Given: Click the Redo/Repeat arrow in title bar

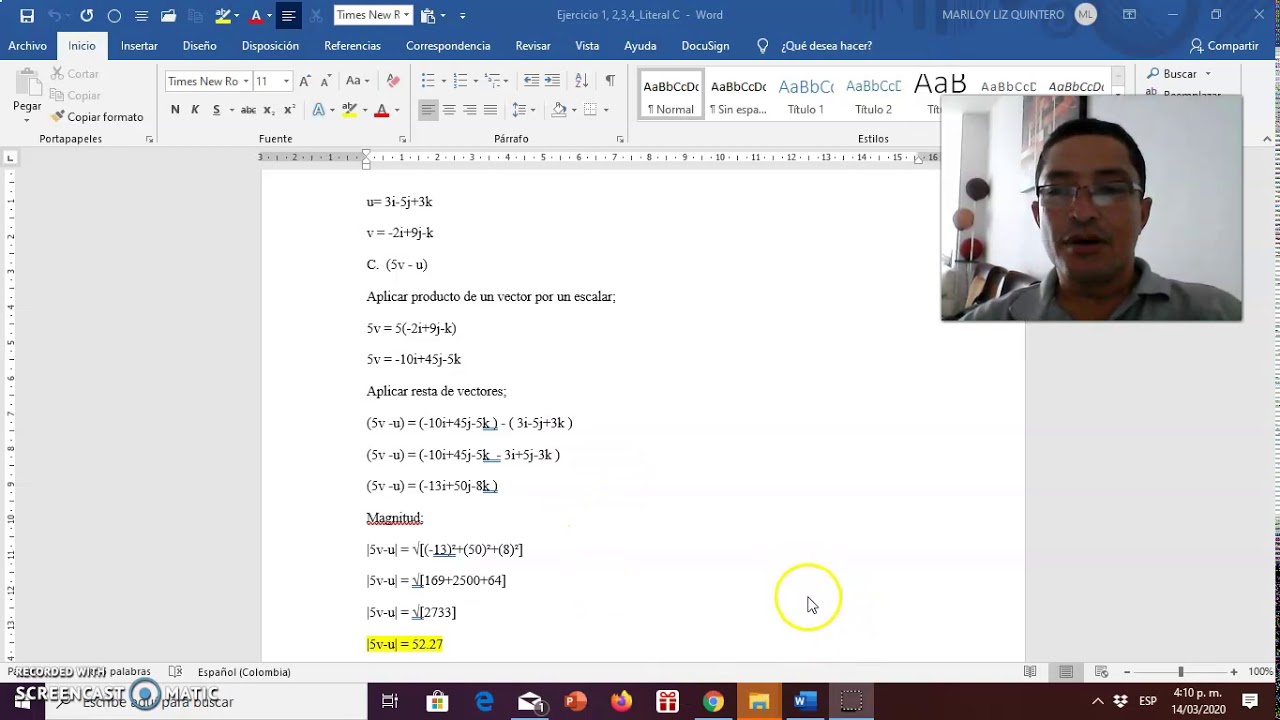Looking at the screenshot, I should pyautogui.click(x=86, y=15).
